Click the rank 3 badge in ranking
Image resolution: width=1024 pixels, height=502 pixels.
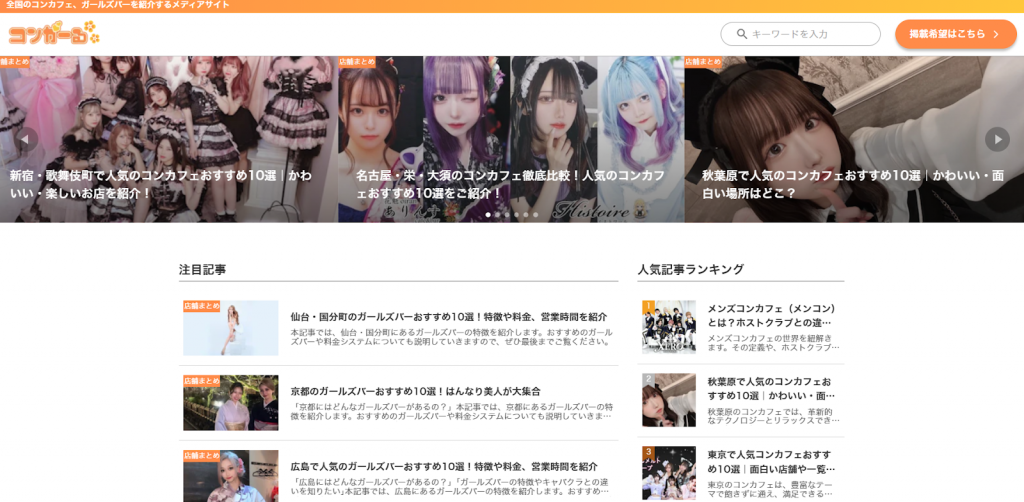648,452
